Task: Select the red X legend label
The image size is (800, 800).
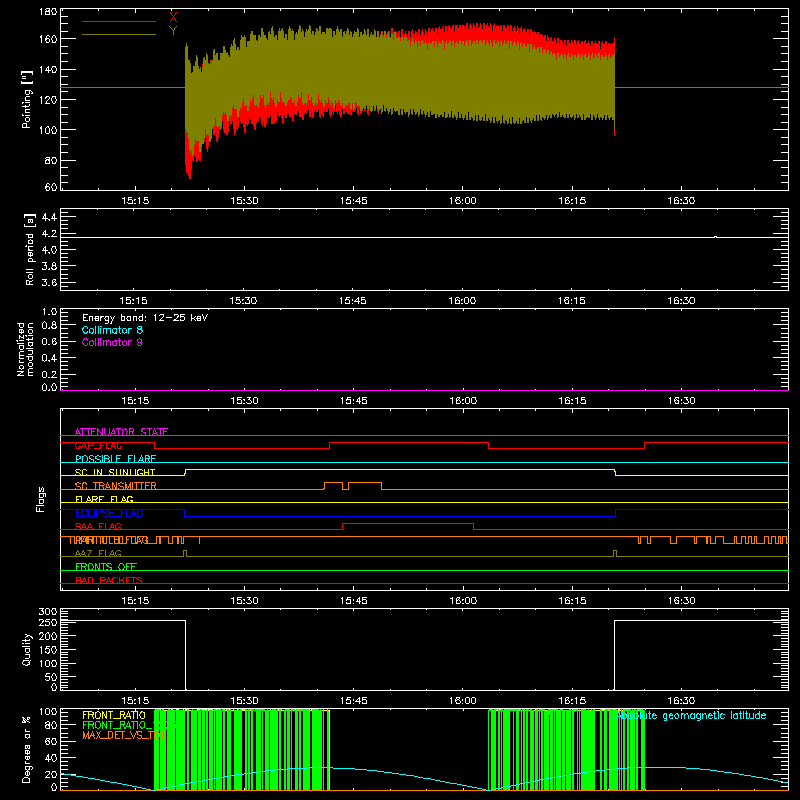Action: point(173,17)
